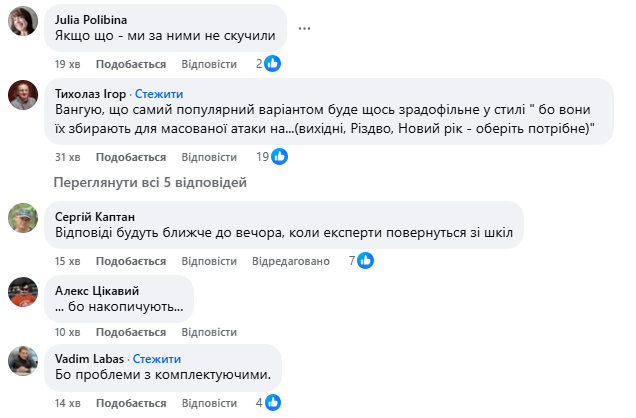Viewport: 636px width, 418px height.
Task: Click Тихолаз Ігор's profile avatar
Action: click(24, 95)
